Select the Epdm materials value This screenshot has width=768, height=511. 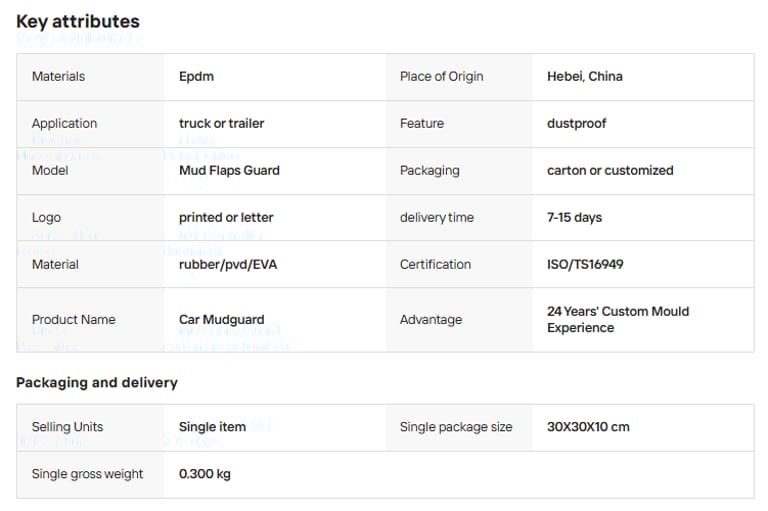coord(196,76)
